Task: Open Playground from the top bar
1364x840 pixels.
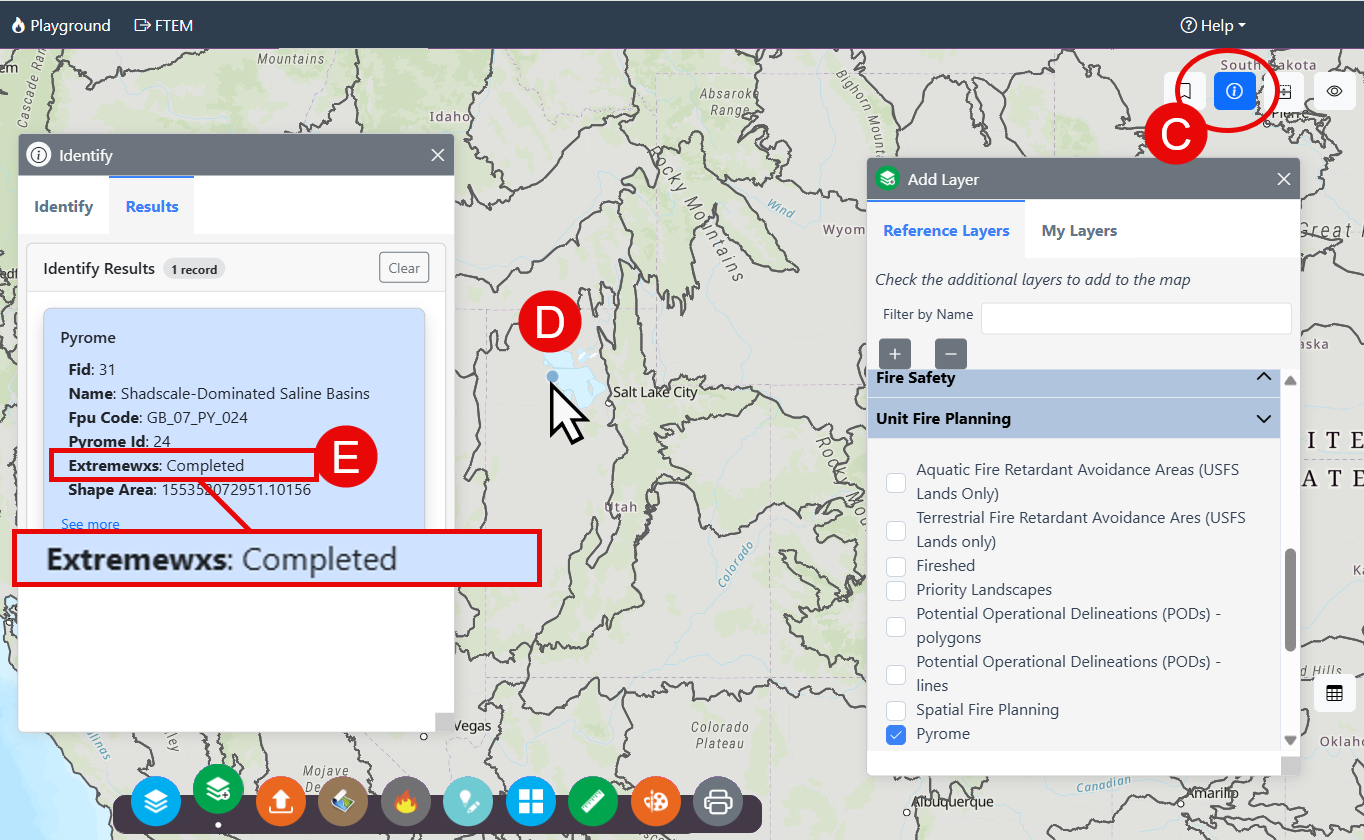Action: 61,25
